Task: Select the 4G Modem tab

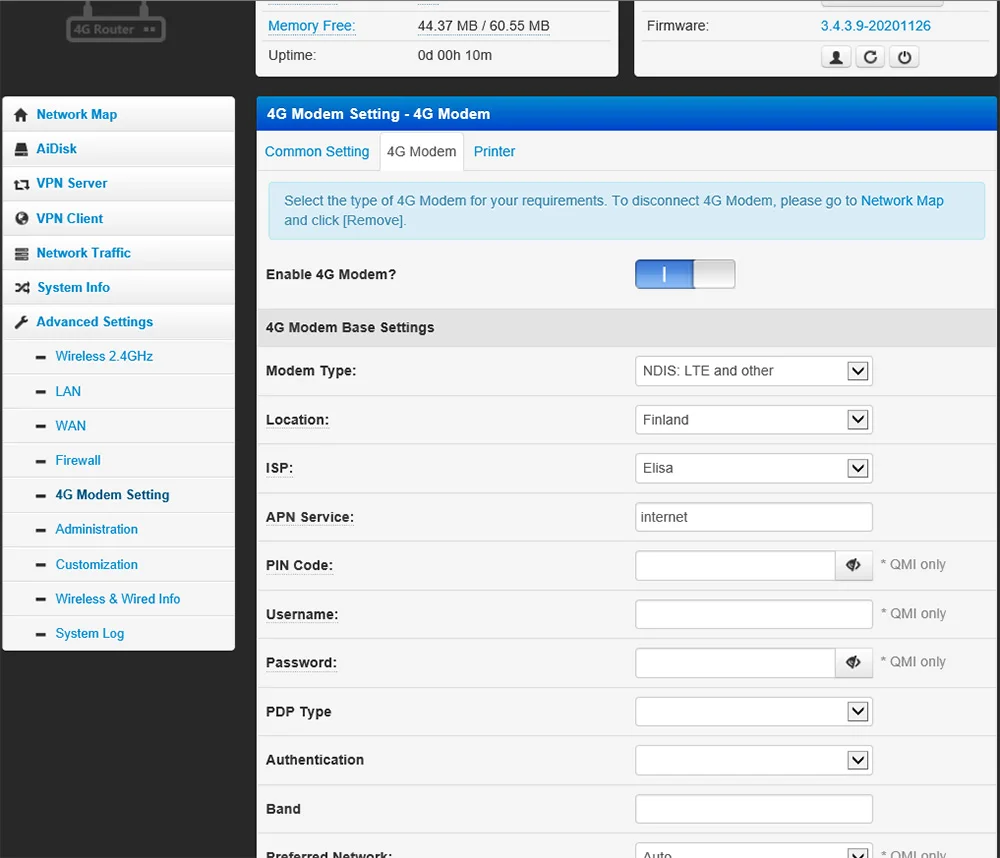Action: [x=422, y=152]
